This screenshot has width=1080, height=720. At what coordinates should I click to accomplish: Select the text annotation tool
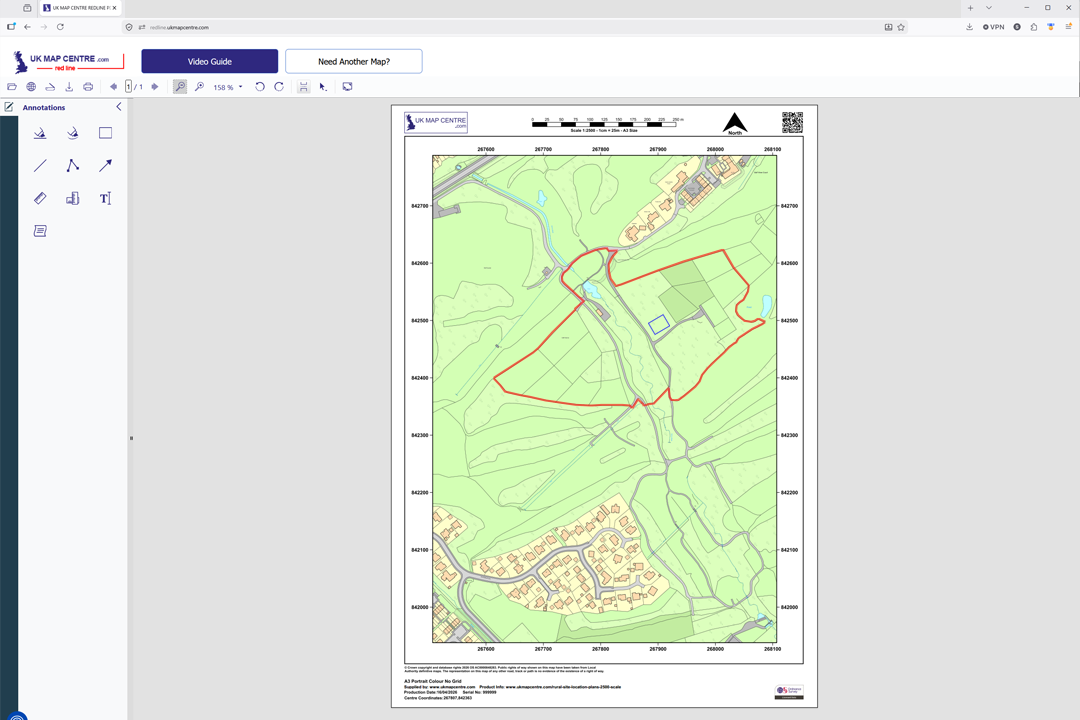pyautogui.click(x=106, y=198)
